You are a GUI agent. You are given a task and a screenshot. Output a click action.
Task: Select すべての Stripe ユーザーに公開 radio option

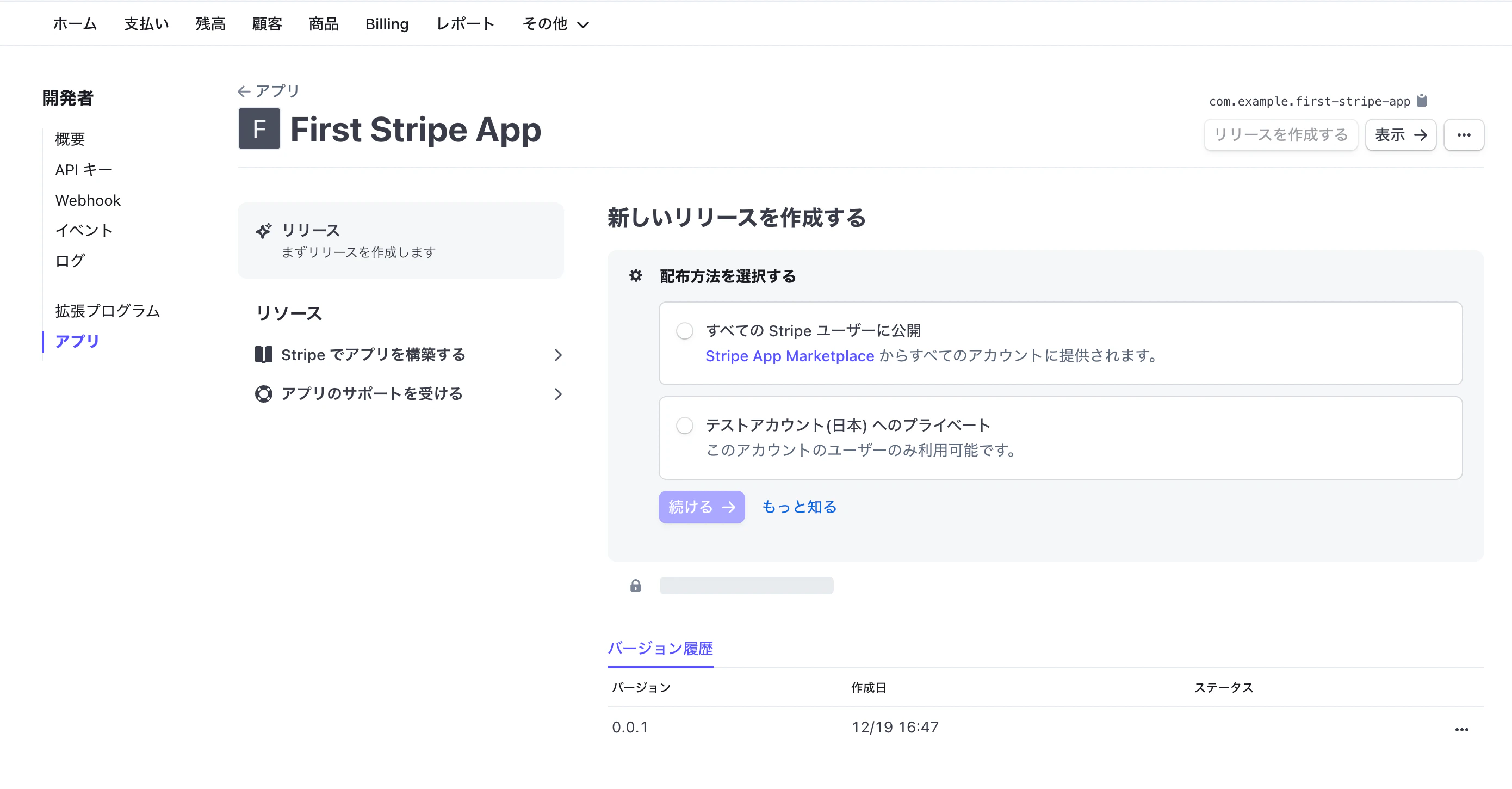pyautogui.click(x=684, y=331)
